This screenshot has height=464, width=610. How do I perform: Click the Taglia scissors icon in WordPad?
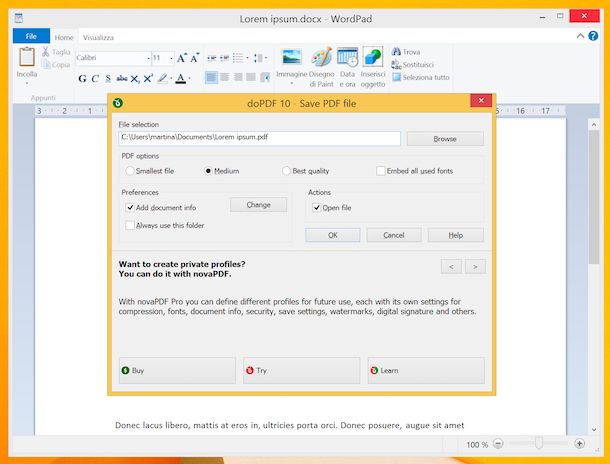[46, 52]
